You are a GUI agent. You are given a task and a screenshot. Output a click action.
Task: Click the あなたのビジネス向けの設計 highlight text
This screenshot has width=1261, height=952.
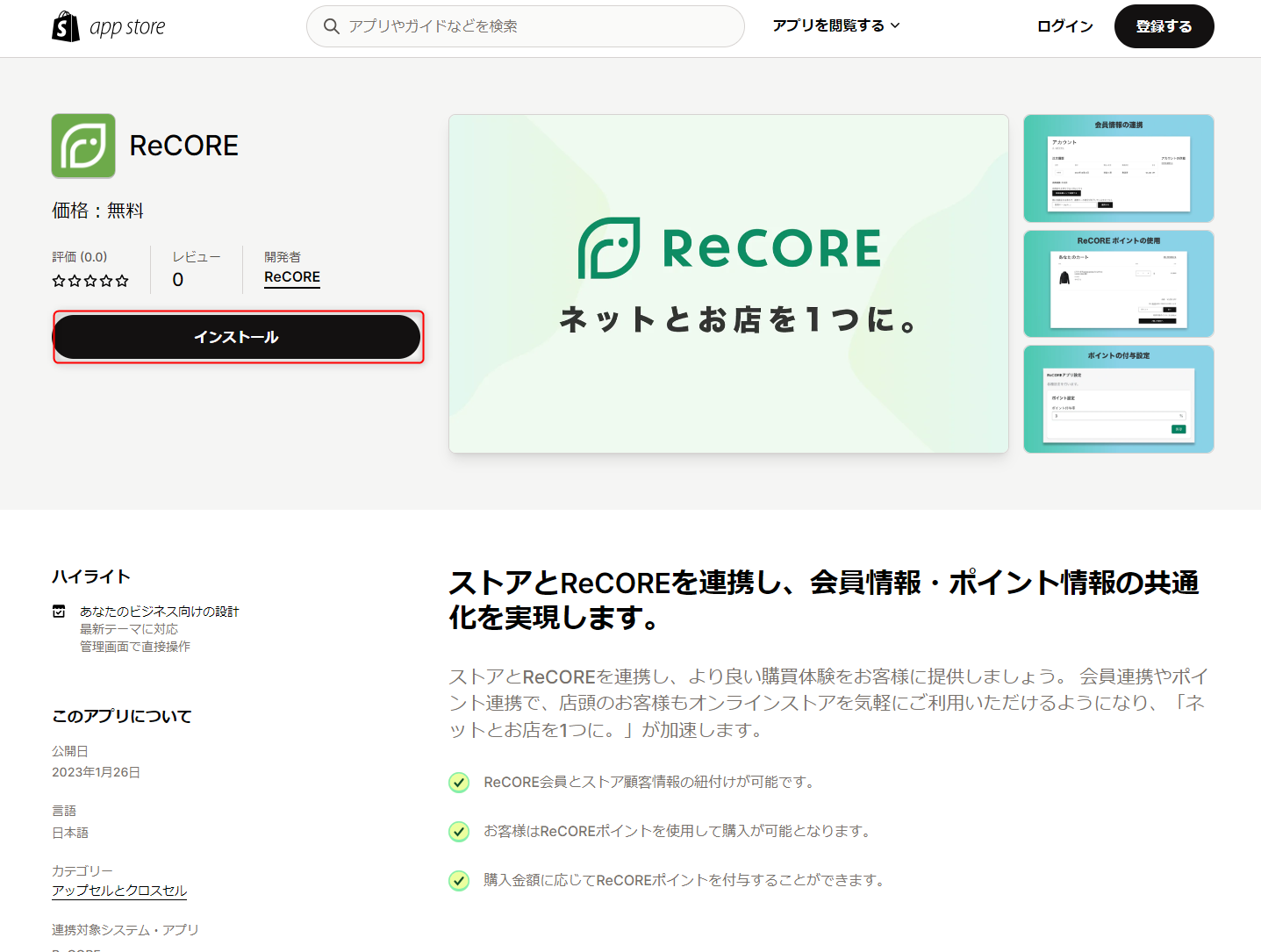[x=159, y=612]
